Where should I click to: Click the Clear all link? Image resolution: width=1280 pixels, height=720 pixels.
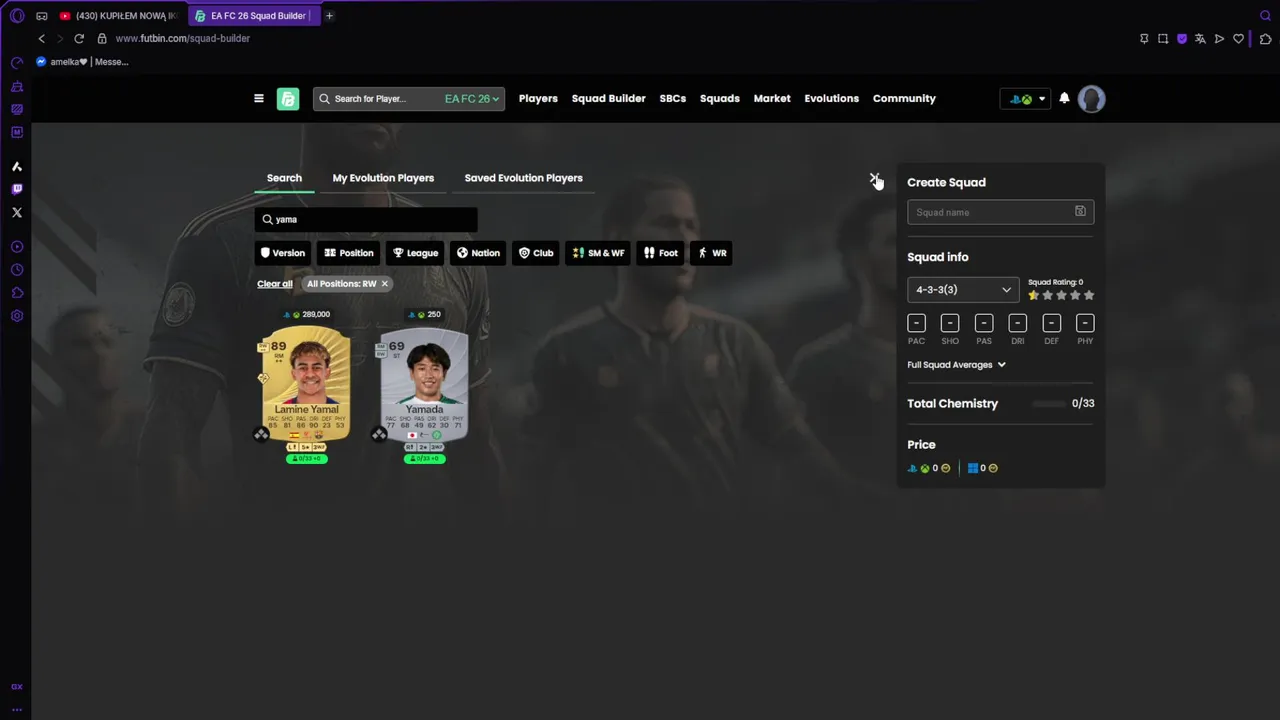click(275, 284)
